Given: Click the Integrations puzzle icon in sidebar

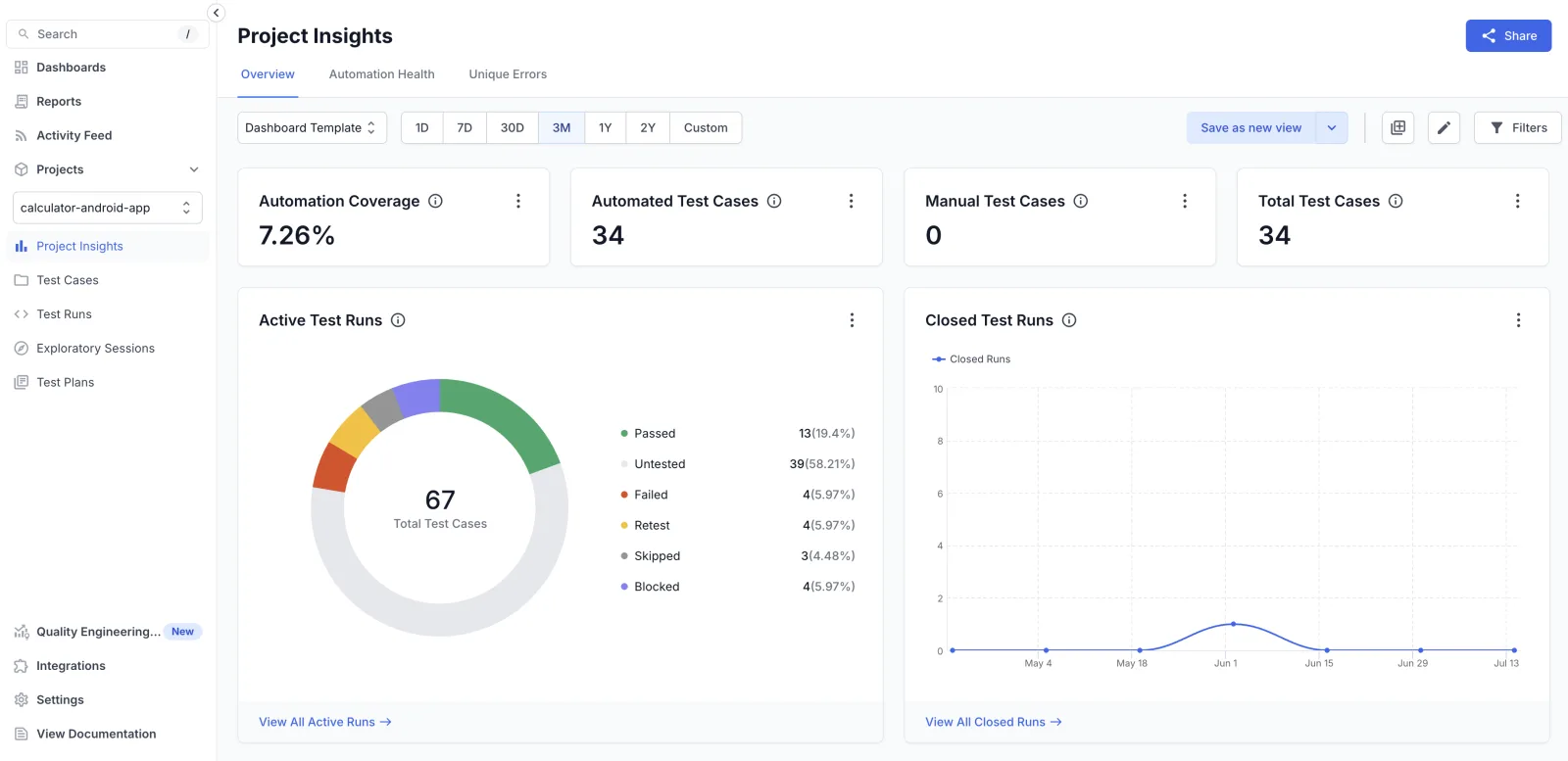Looking at the screenshot, I should click(21, 666).
